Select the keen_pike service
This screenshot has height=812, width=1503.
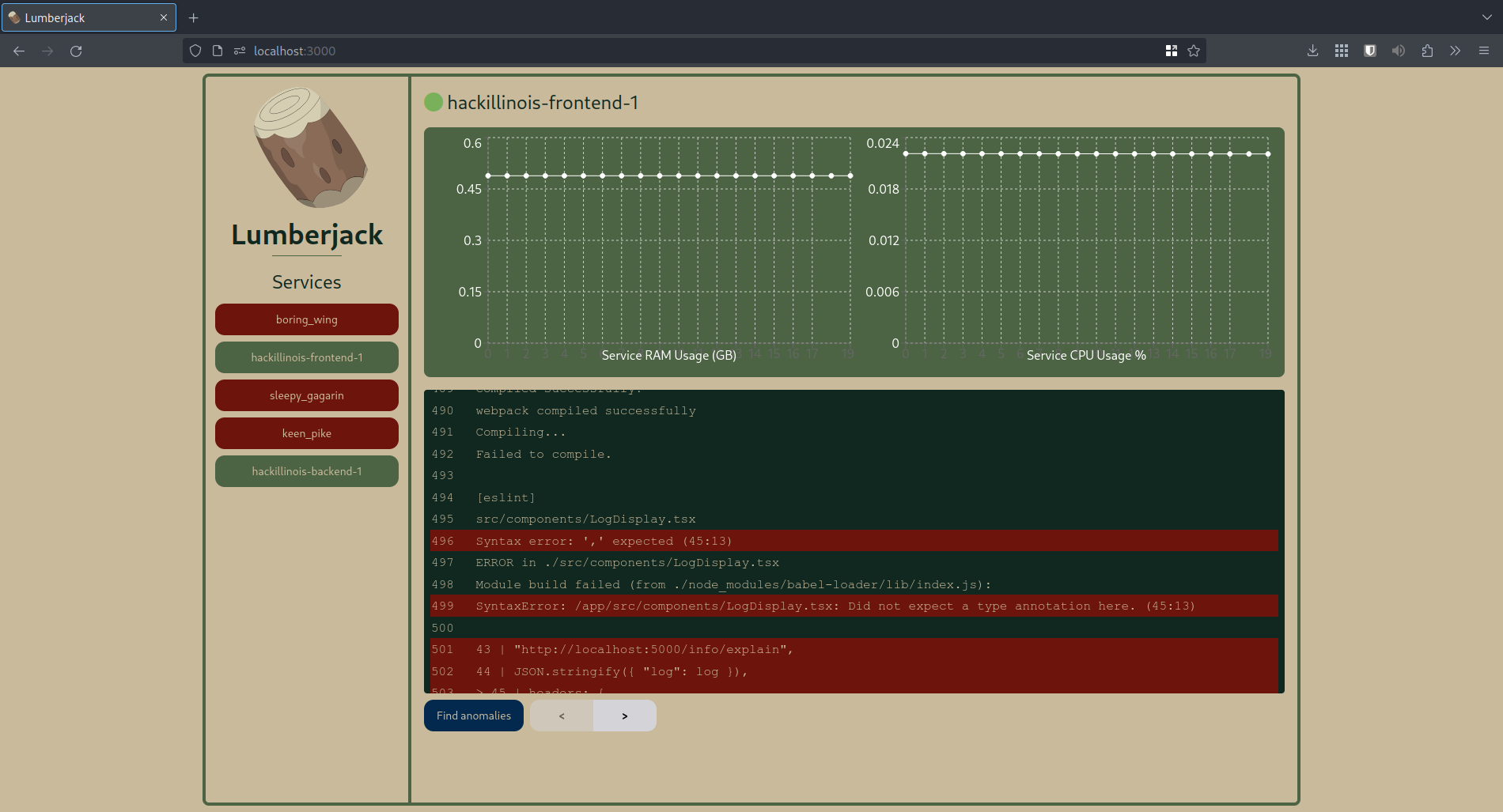(x=307, y=433)
